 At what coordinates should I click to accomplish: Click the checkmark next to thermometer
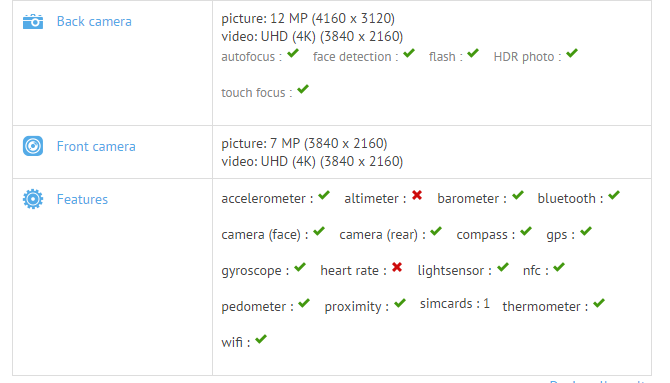pos(599,303)
